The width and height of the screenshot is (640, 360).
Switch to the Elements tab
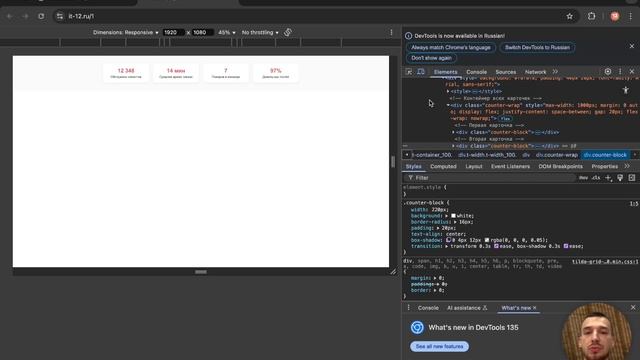click(445, 72)
